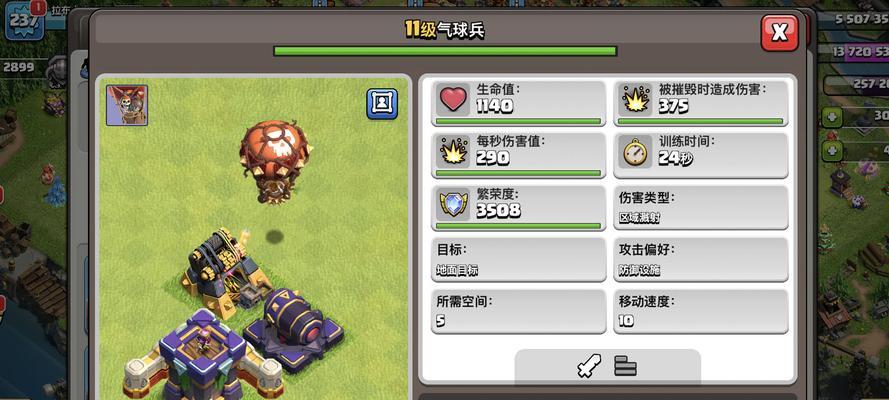
Task: Close the 11级气球兵 info window
Action: pyautogui.click(x=780, y=32)
